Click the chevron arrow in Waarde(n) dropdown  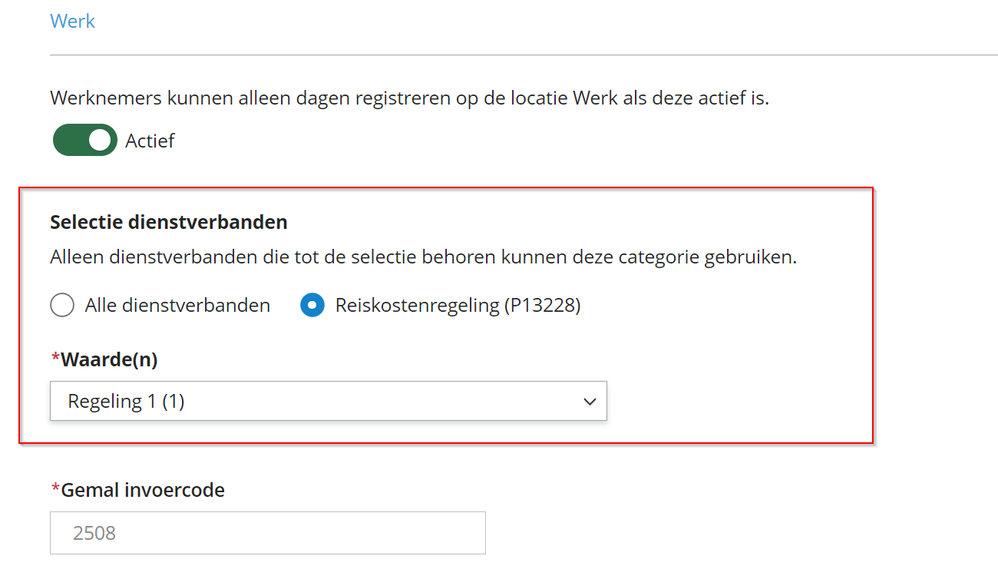coord(589,401)
